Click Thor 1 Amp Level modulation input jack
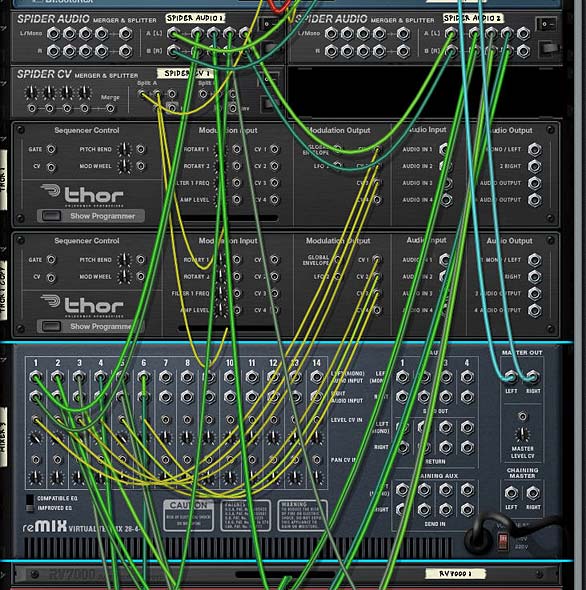The image size is (586, 590). [236, 199]
